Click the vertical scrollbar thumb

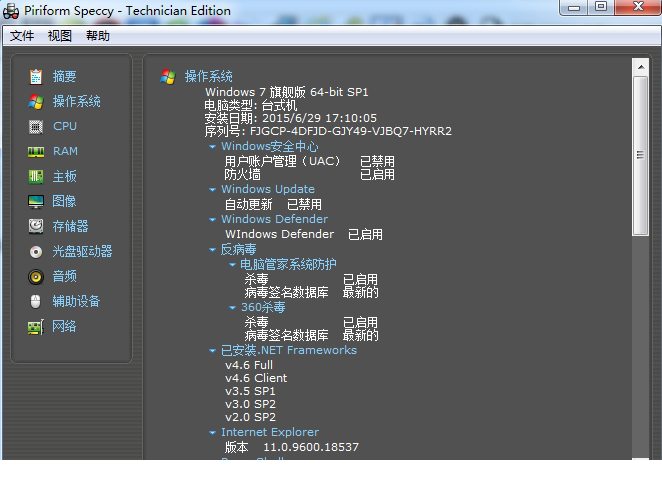click(640, 156)
